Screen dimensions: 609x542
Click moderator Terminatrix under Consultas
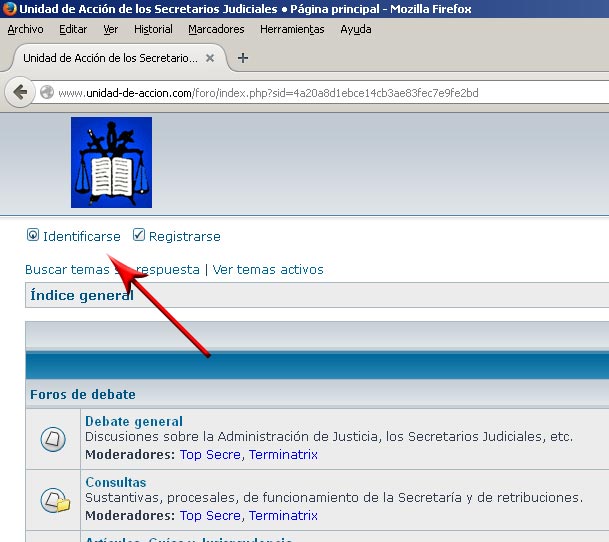(x=283, y=515)
